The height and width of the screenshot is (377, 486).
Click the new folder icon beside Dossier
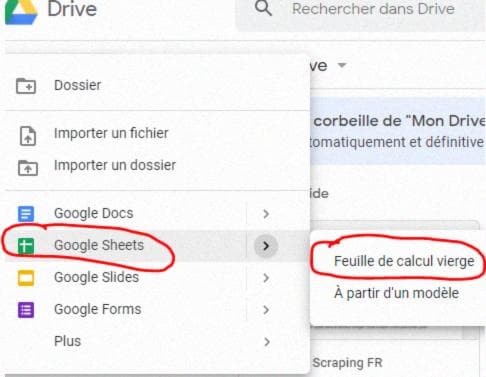click(26, 86)
